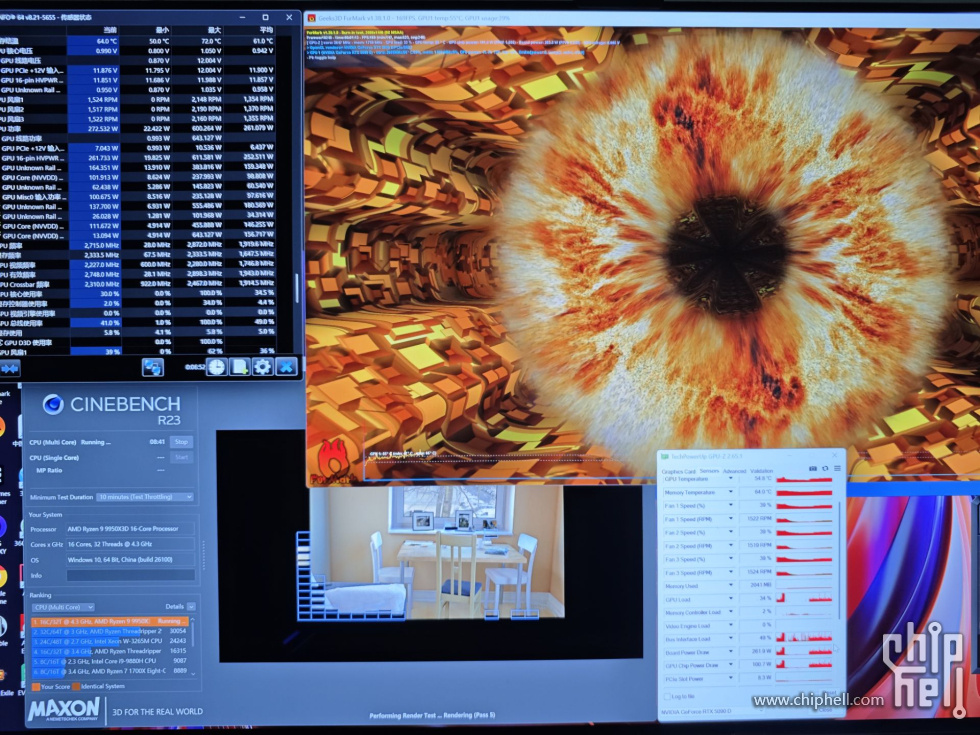Open Bus Interface Load dropdown arrow
This screenshot has width=980, height=735.
click(731, 639)
